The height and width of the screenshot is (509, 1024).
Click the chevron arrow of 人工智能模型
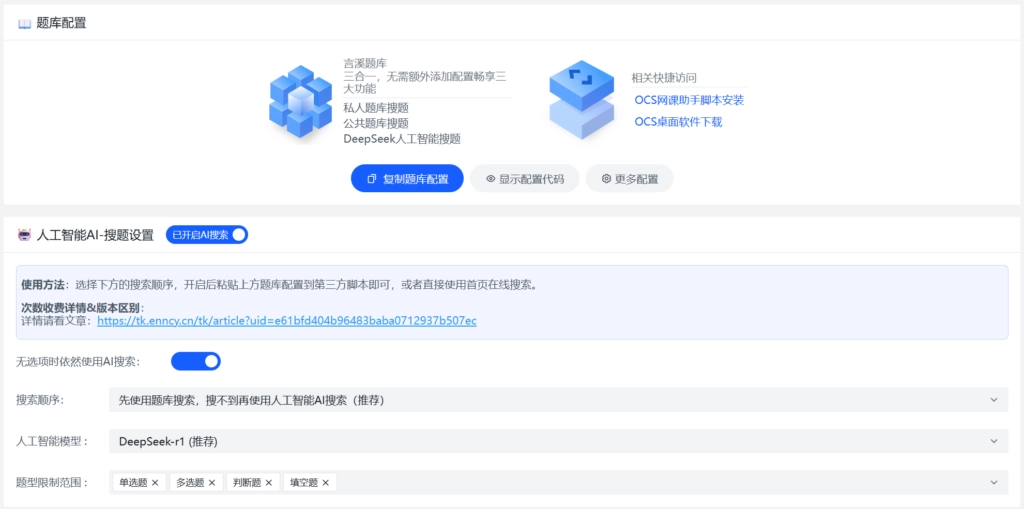coord(994,441)
